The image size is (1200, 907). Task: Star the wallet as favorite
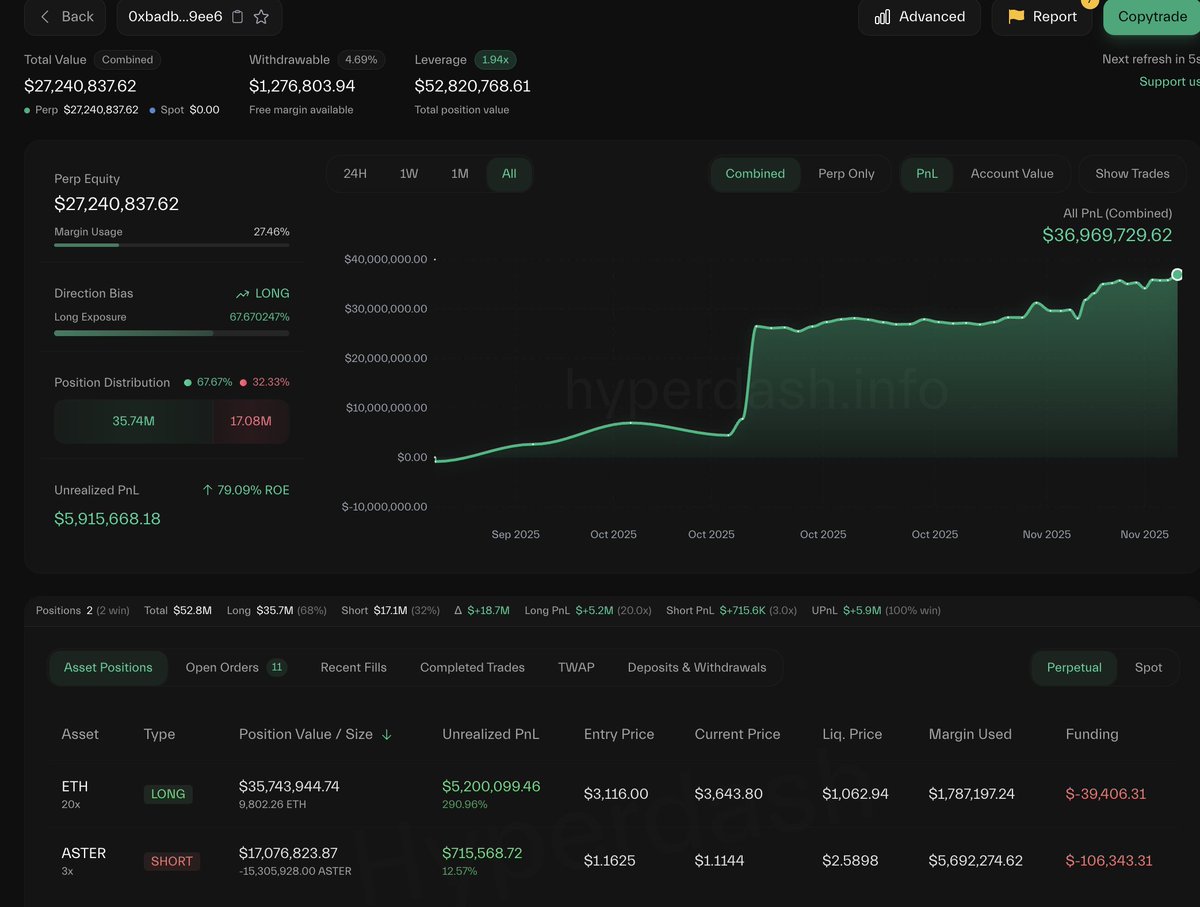tap(261, 17)
